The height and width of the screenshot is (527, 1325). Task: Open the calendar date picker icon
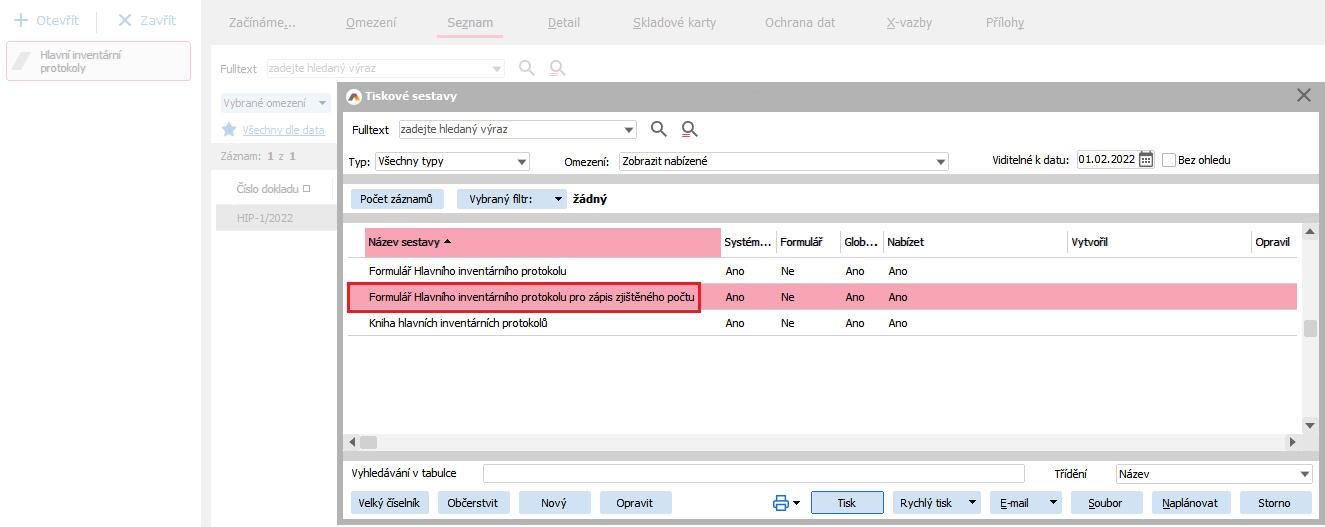tap(1146, 160)
